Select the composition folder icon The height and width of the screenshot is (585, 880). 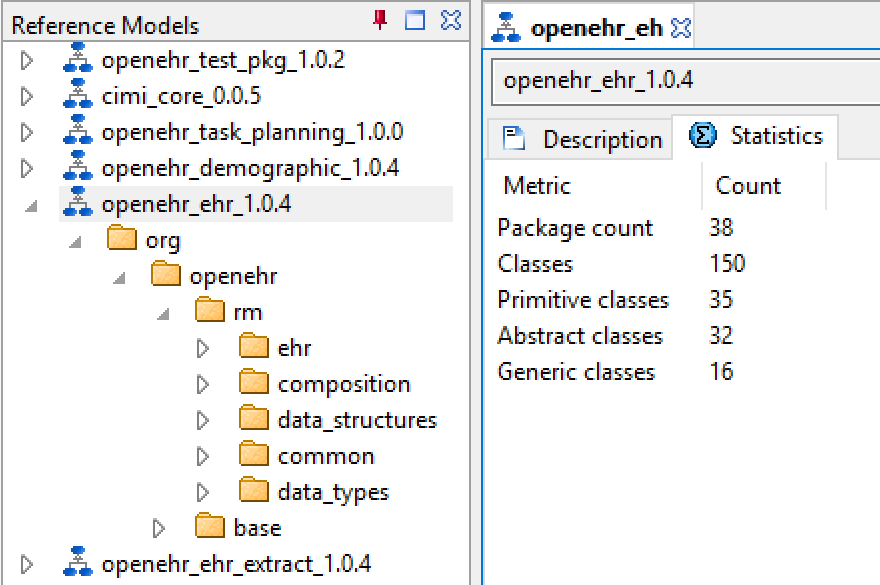[254, 383]
